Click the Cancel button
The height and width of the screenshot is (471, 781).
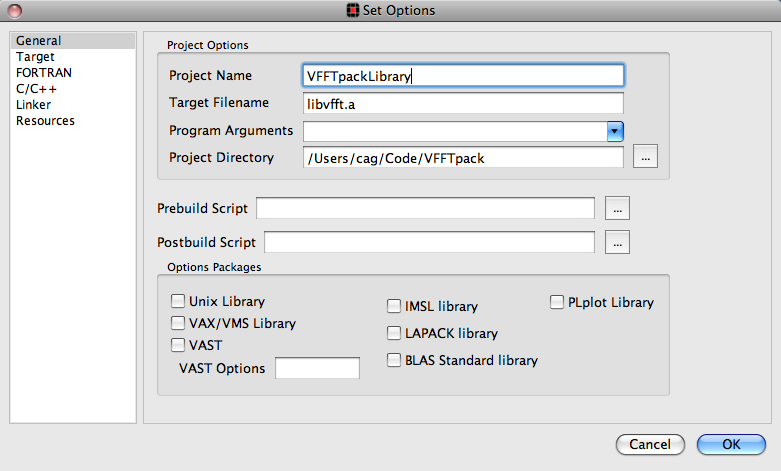click(650, 444)
